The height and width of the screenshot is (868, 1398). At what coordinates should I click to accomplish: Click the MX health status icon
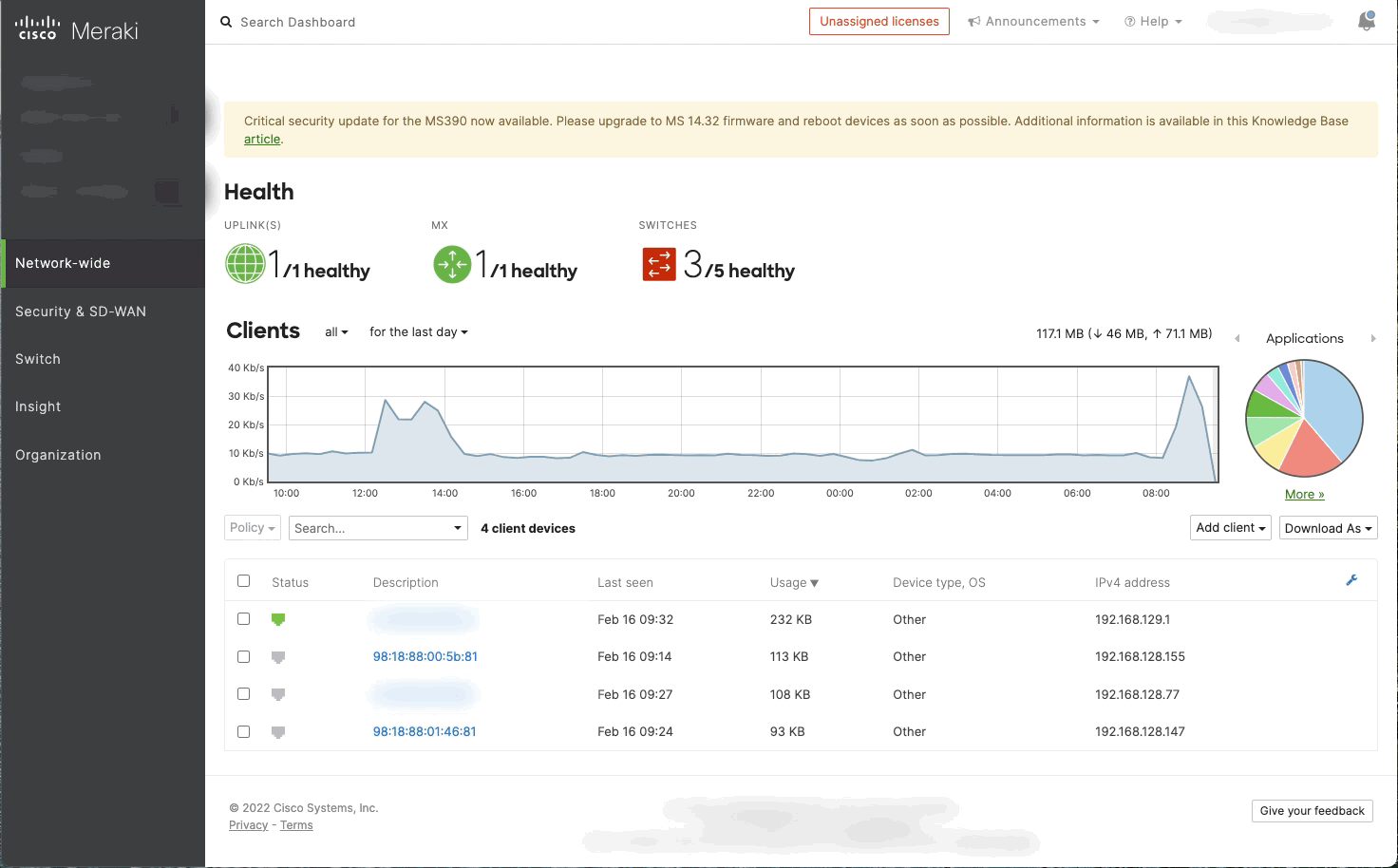point(452,264)
